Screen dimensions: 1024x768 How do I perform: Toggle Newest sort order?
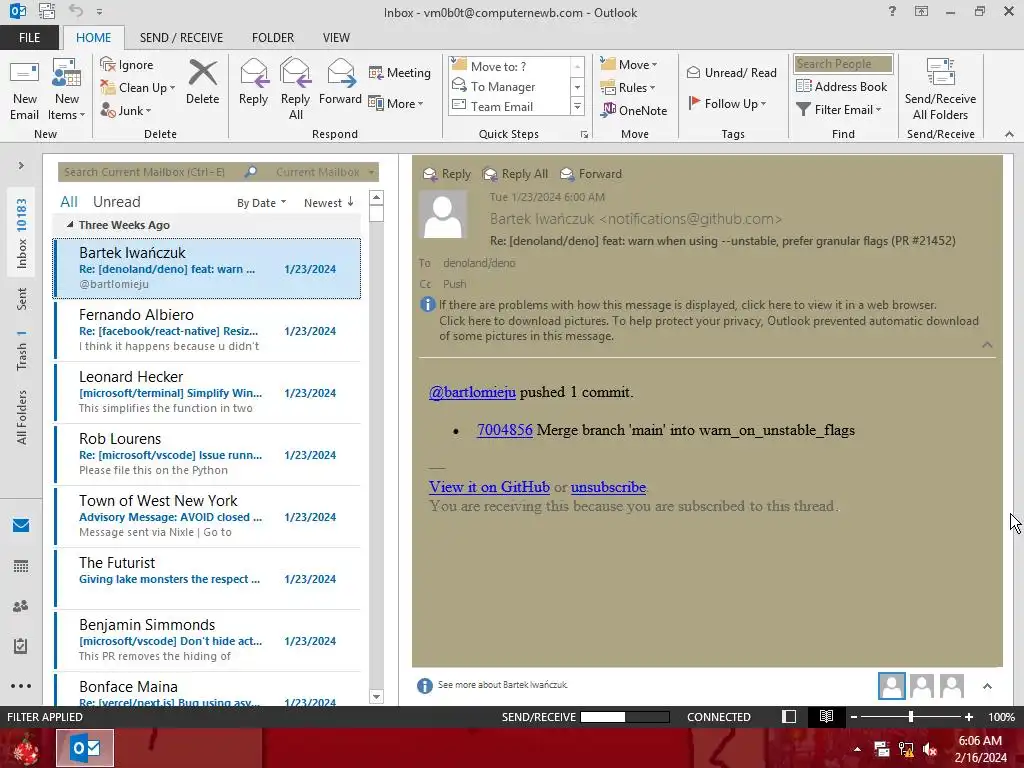(329, 202)
